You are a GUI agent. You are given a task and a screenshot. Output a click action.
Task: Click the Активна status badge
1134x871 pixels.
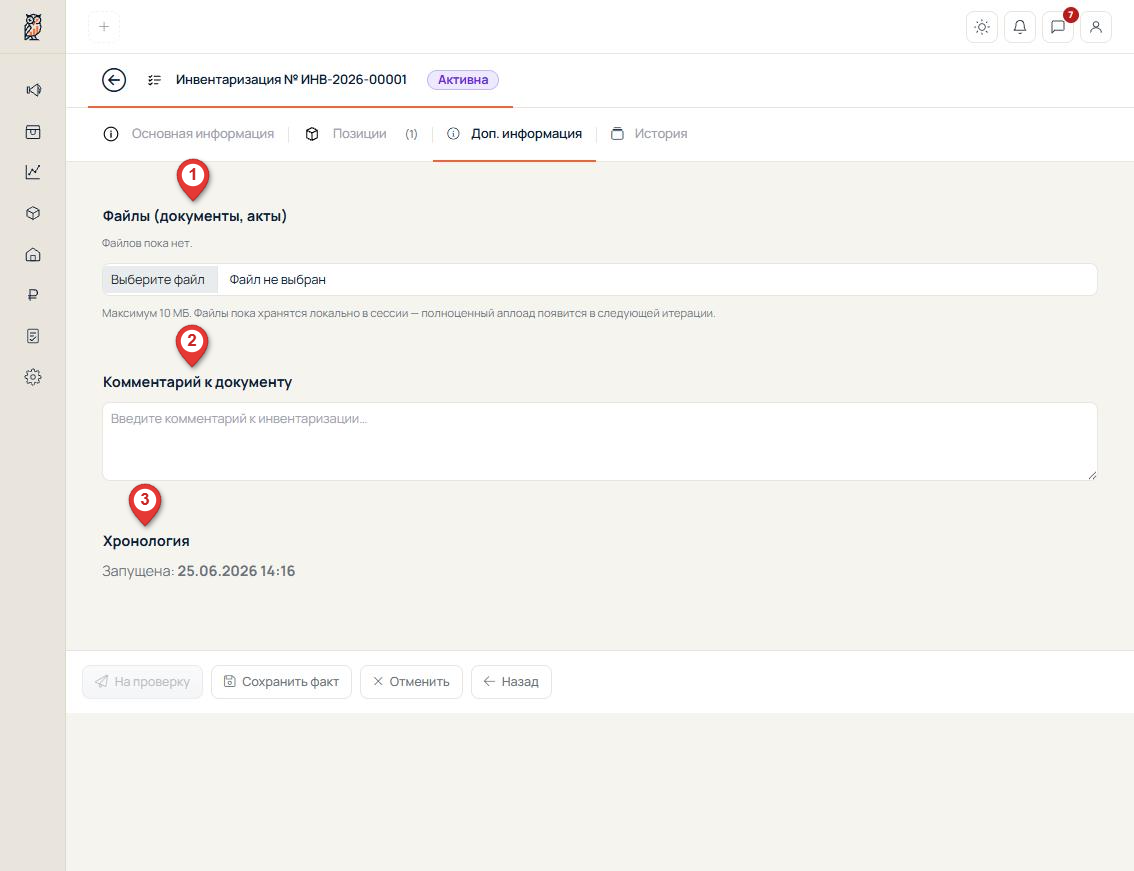[x=463, y=80]
